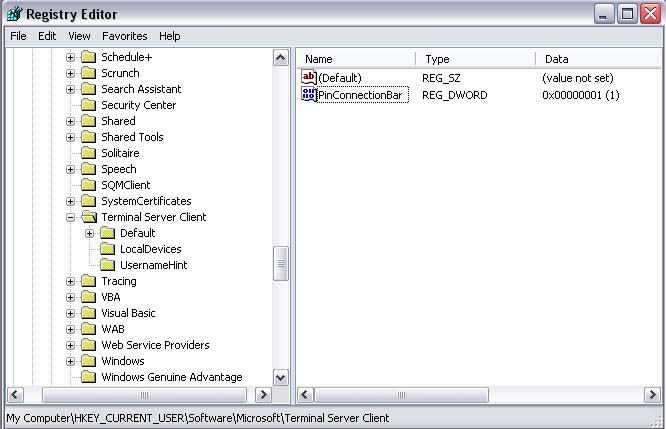Click the Scrunch folder icon
The width and height of the screenshot is (666, 429).
click(88, 73)
